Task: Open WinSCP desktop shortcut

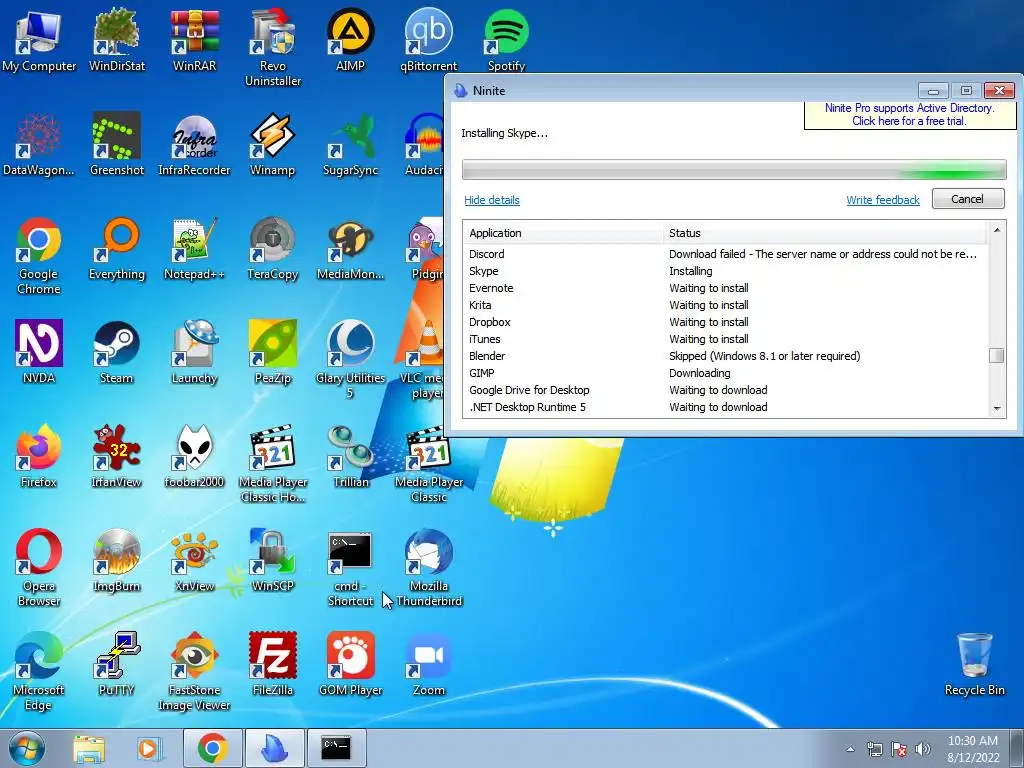Action: pyautogui.click(x=272, y=560)
